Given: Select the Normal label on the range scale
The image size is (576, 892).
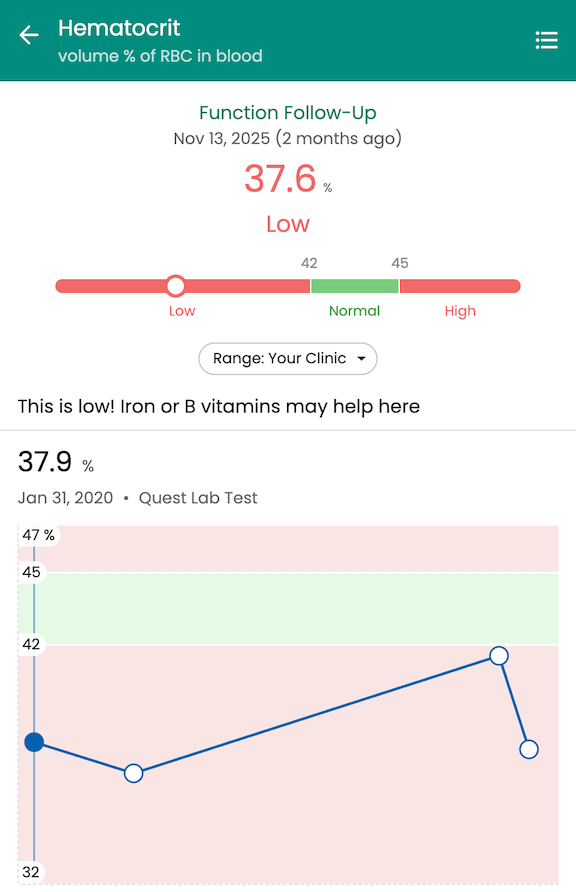Looking at the screenshot, I should coord(355,311).
